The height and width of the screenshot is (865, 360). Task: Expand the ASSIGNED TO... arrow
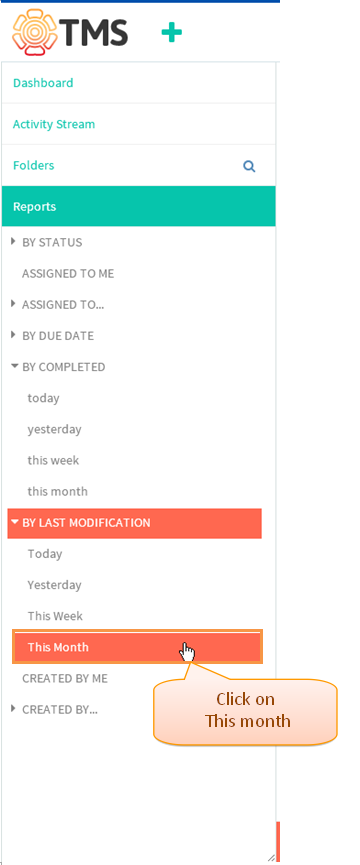point(14,303)
